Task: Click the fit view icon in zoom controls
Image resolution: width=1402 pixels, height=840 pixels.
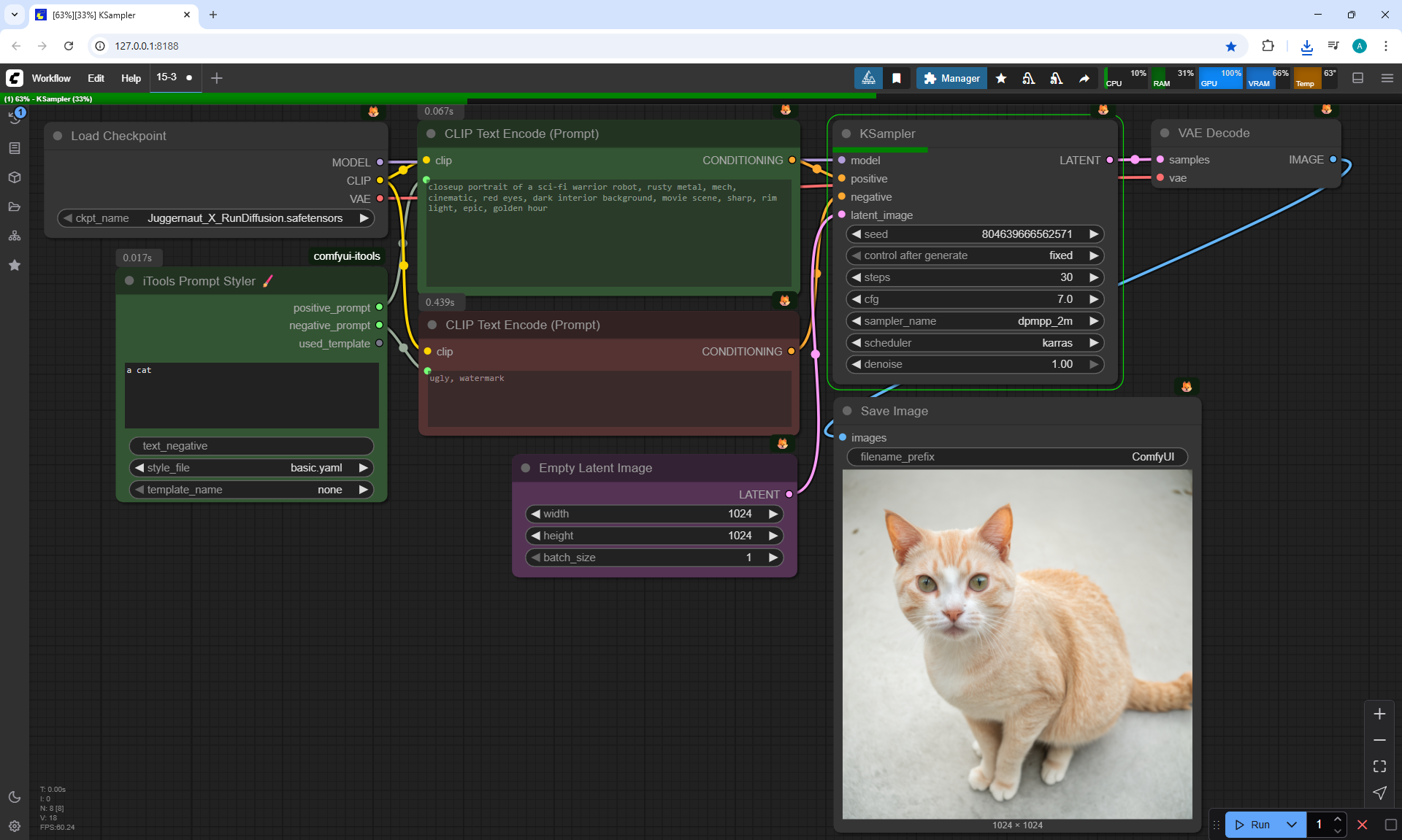Action: point(1379,766)
